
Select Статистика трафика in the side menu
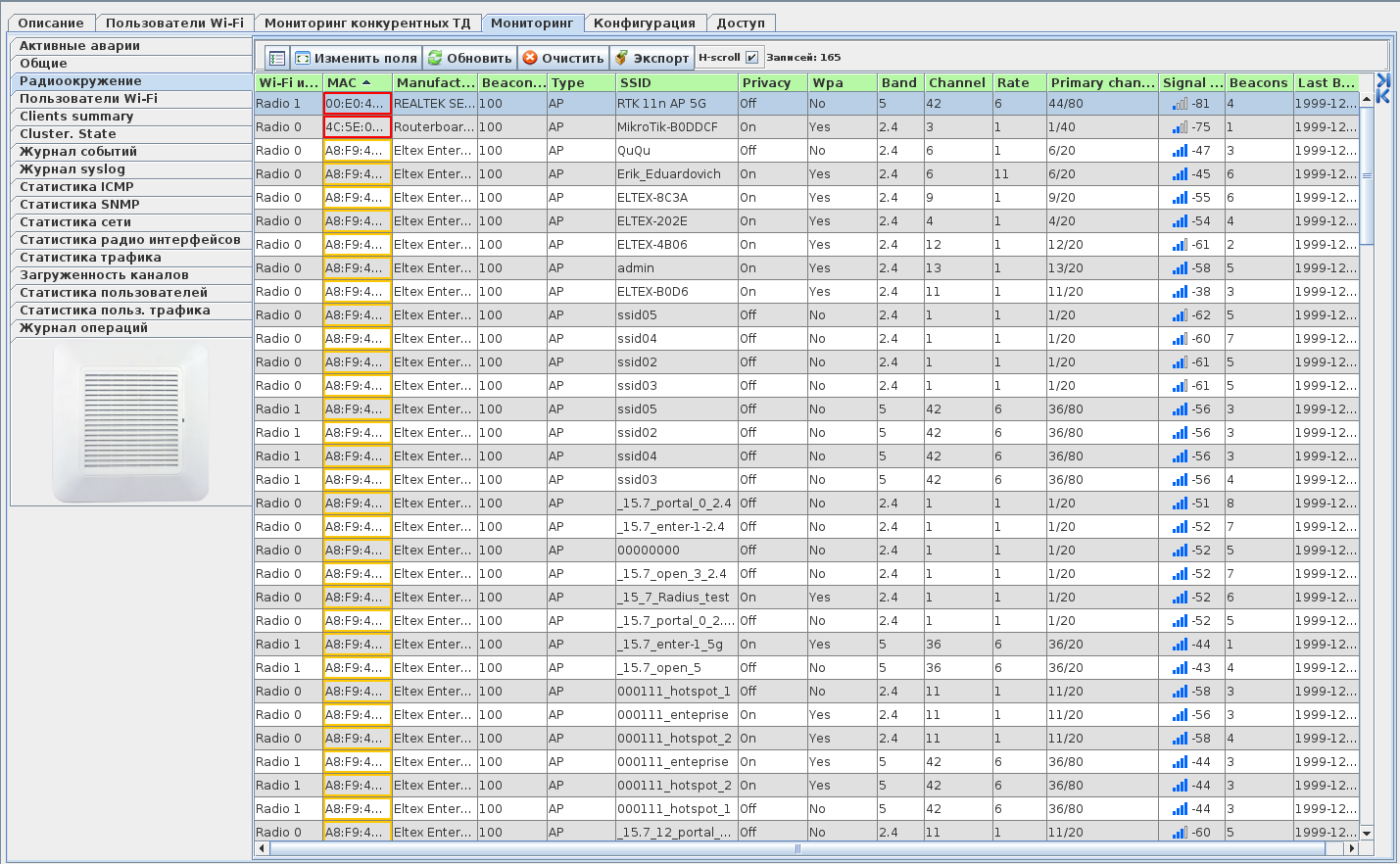[90, 258]
